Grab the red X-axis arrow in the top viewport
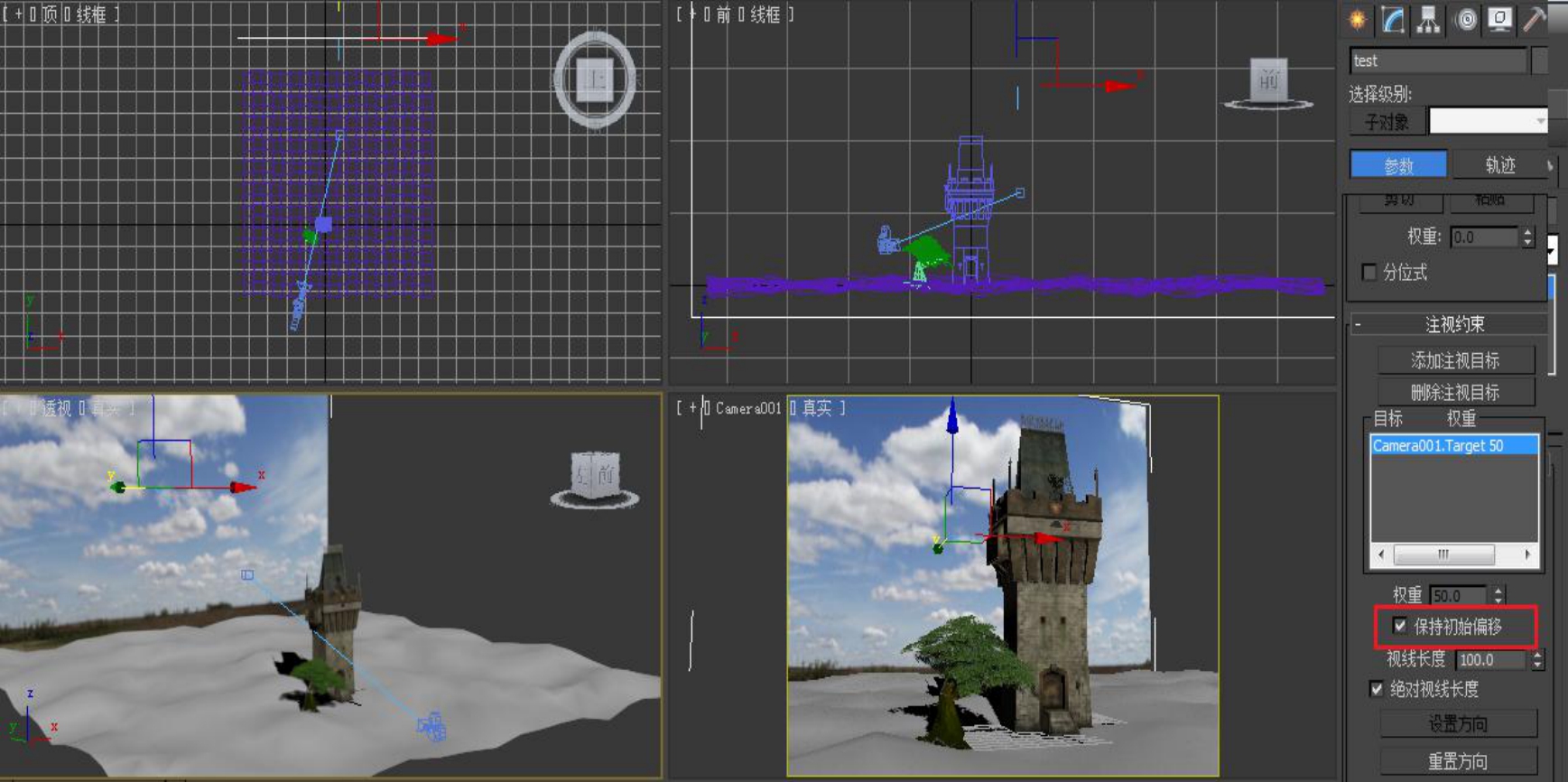 pyautogui.click(x=442, y=39)
